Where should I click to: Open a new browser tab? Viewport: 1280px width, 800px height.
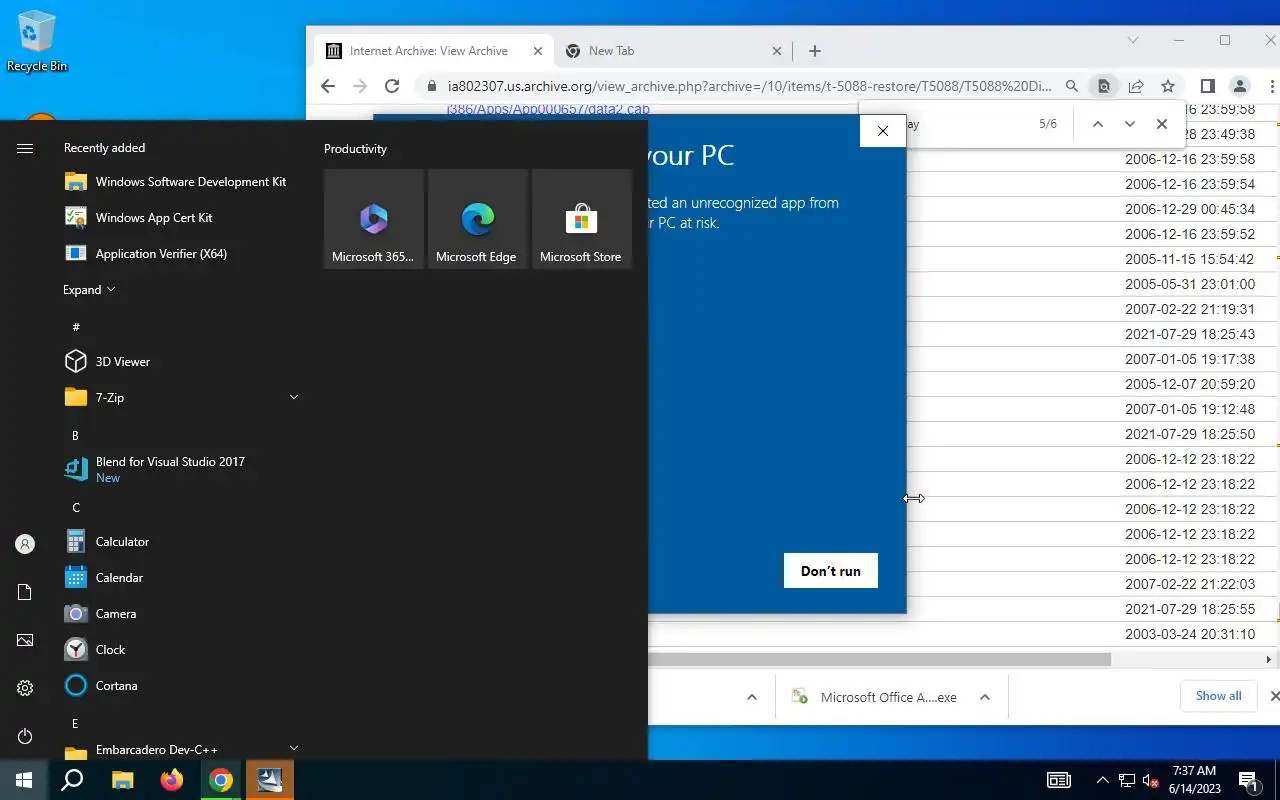[x=814, y=51]
